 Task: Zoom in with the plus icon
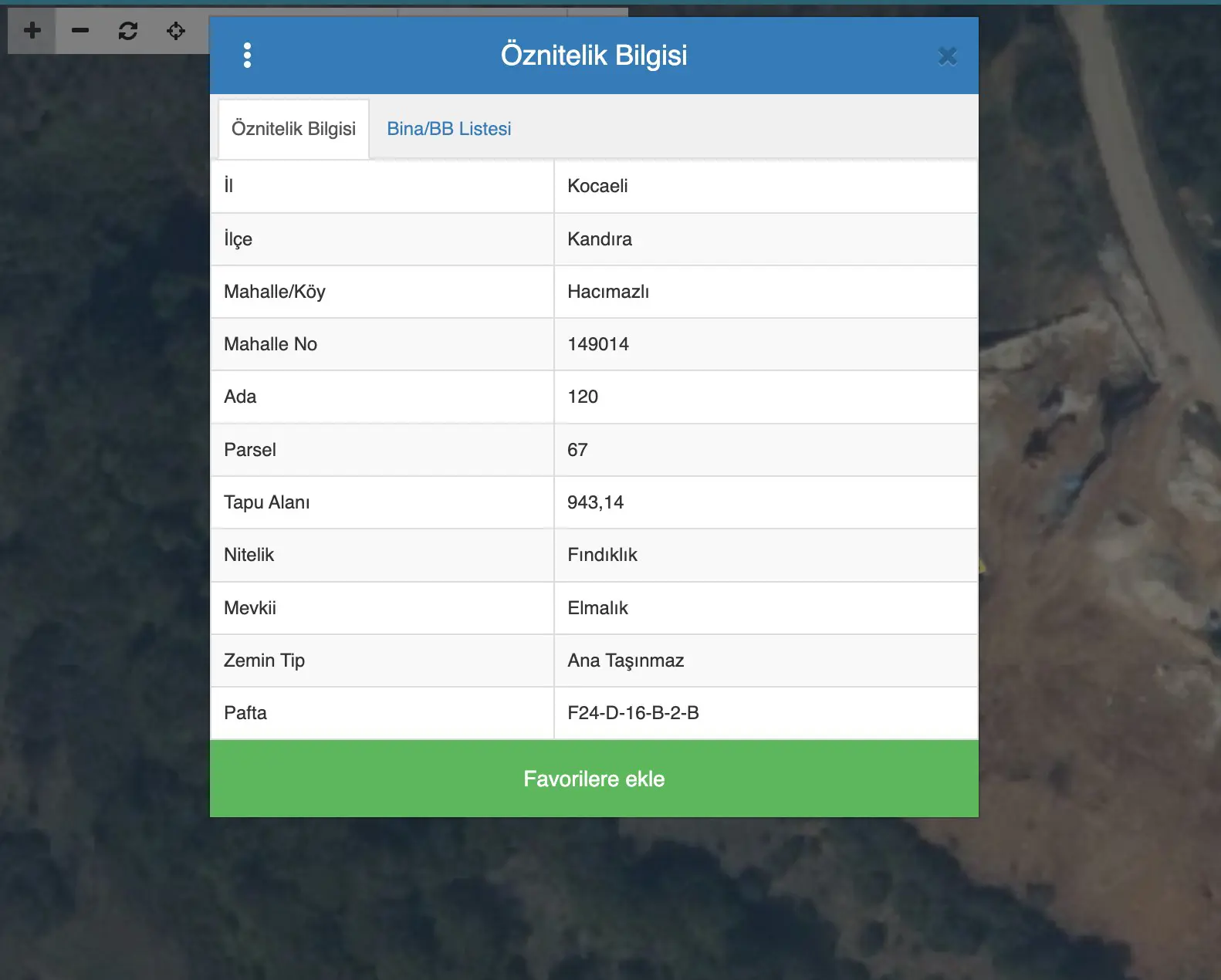[32, 31]
